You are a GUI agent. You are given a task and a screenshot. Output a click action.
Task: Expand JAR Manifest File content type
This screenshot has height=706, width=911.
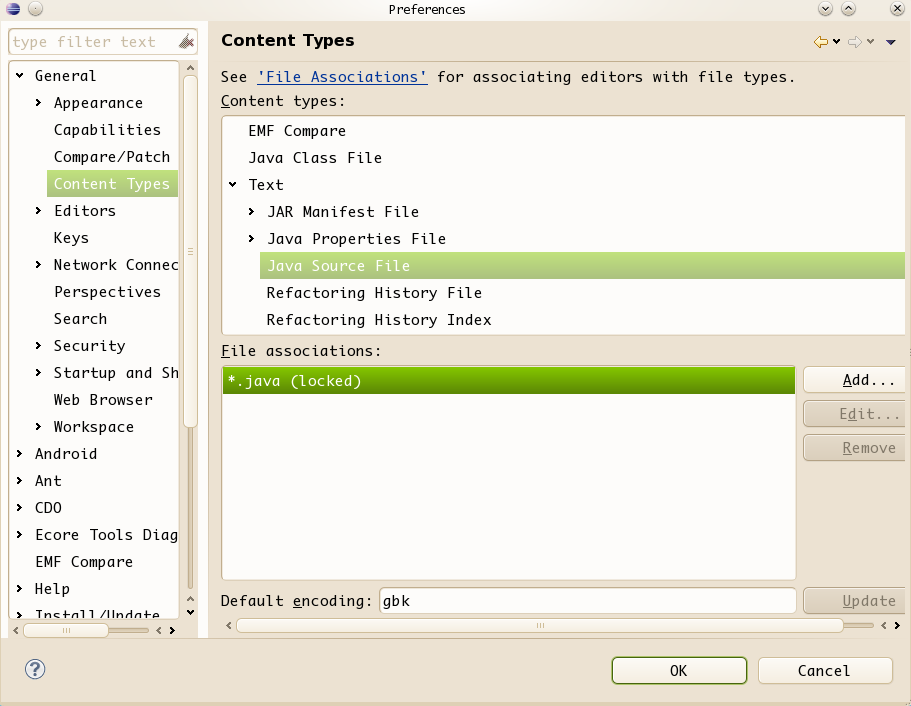click(x=252, y=212)
